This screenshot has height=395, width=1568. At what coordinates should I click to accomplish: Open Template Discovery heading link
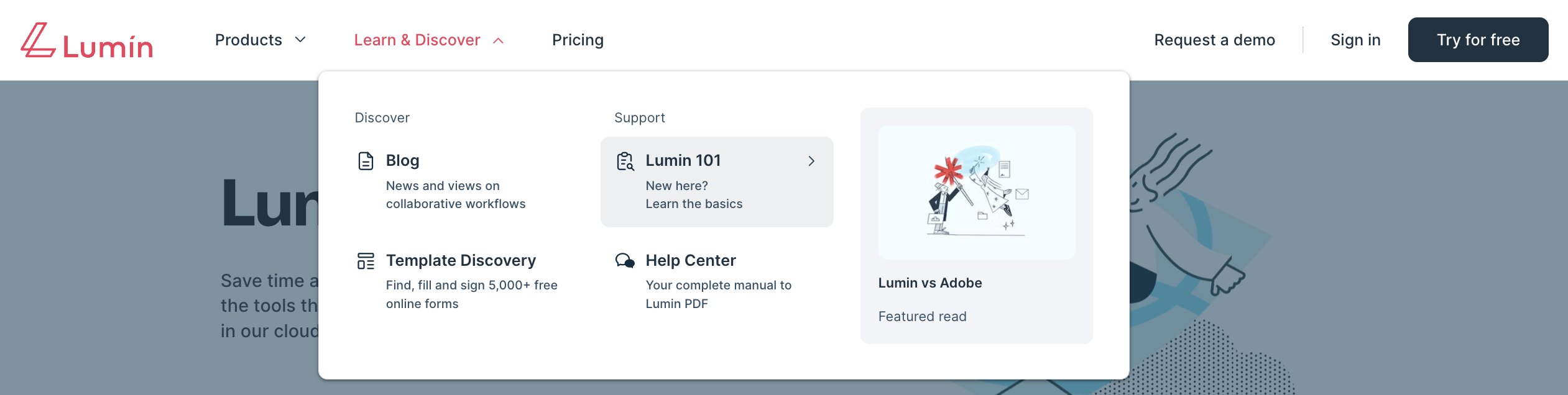pyautogui.click(x=461, y=260)
